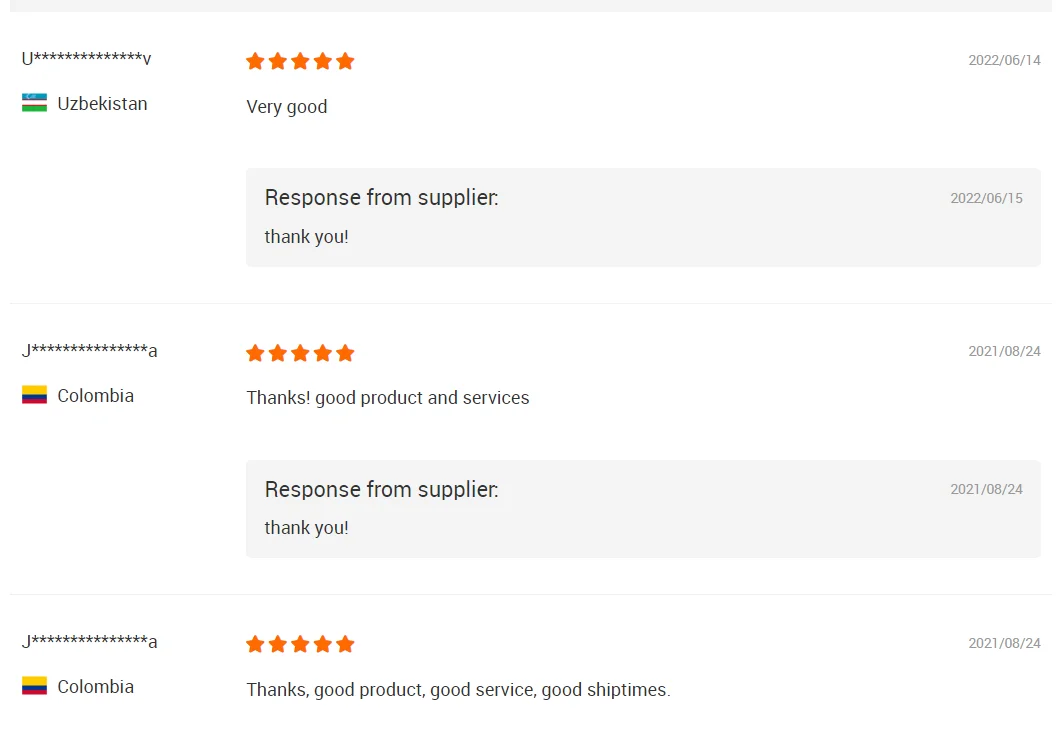Click the stars above 'Thanks! good product and services'
The image size is (1058, 733).
pyautogui.click(x=300, y=353)
